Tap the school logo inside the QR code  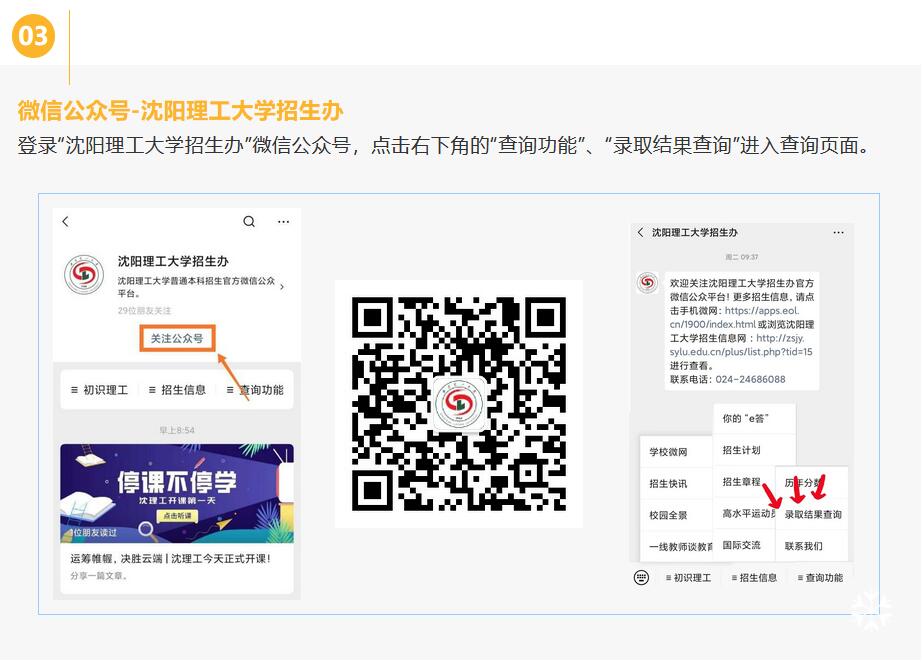click(459, 404)
